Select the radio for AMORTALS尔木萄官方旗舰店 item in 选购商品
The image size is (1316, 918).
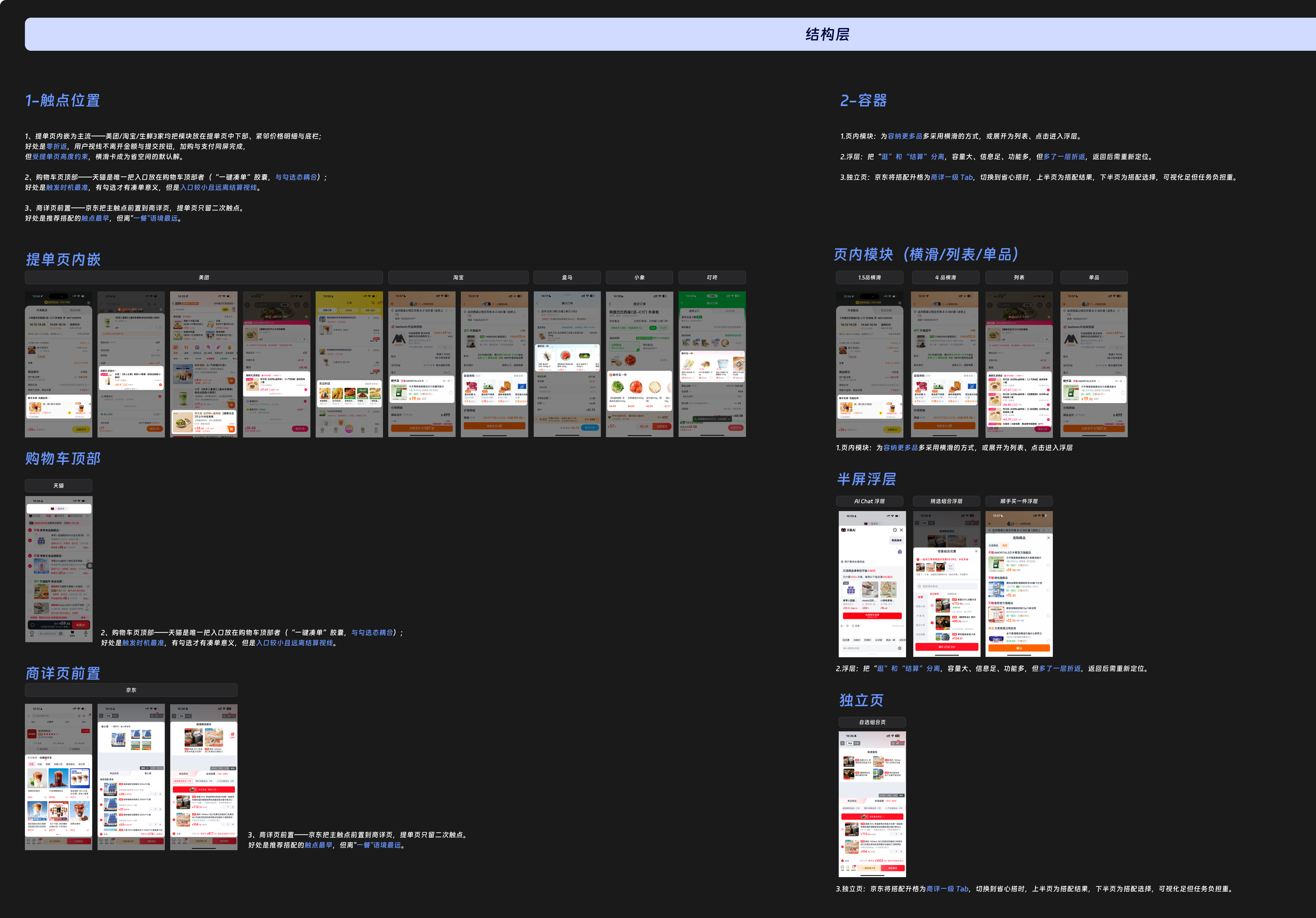pyautogui.click(x=1048, y=565)
